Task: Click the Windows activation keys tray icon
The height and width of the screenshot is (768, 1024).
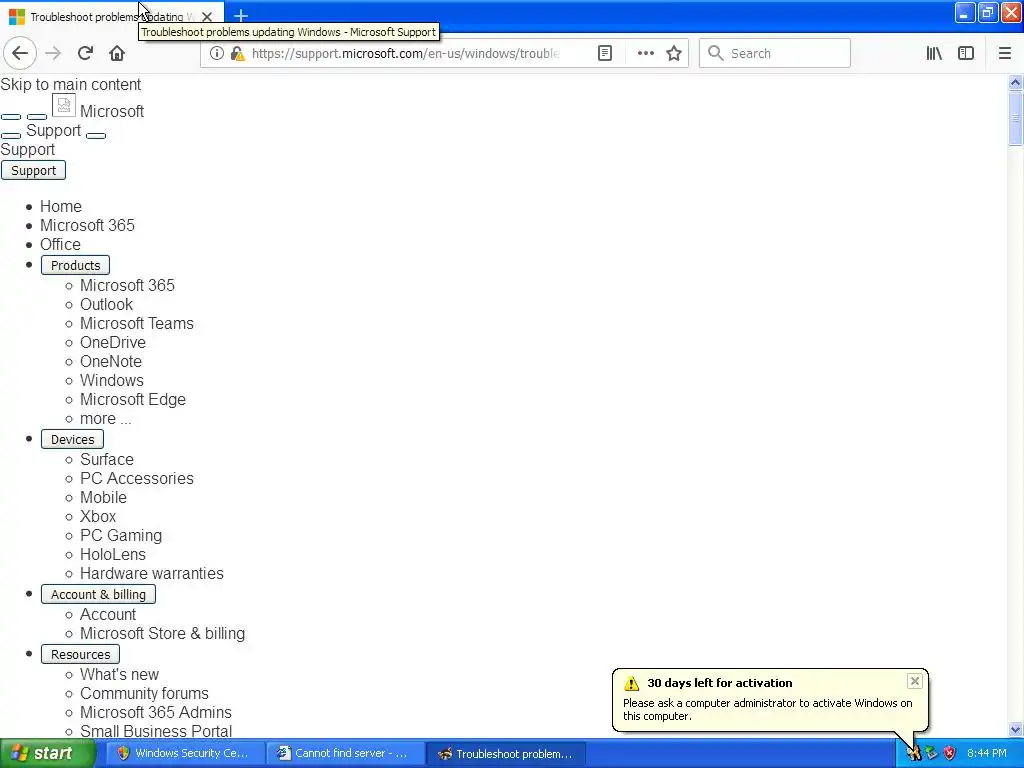Action: coord(914,754)
